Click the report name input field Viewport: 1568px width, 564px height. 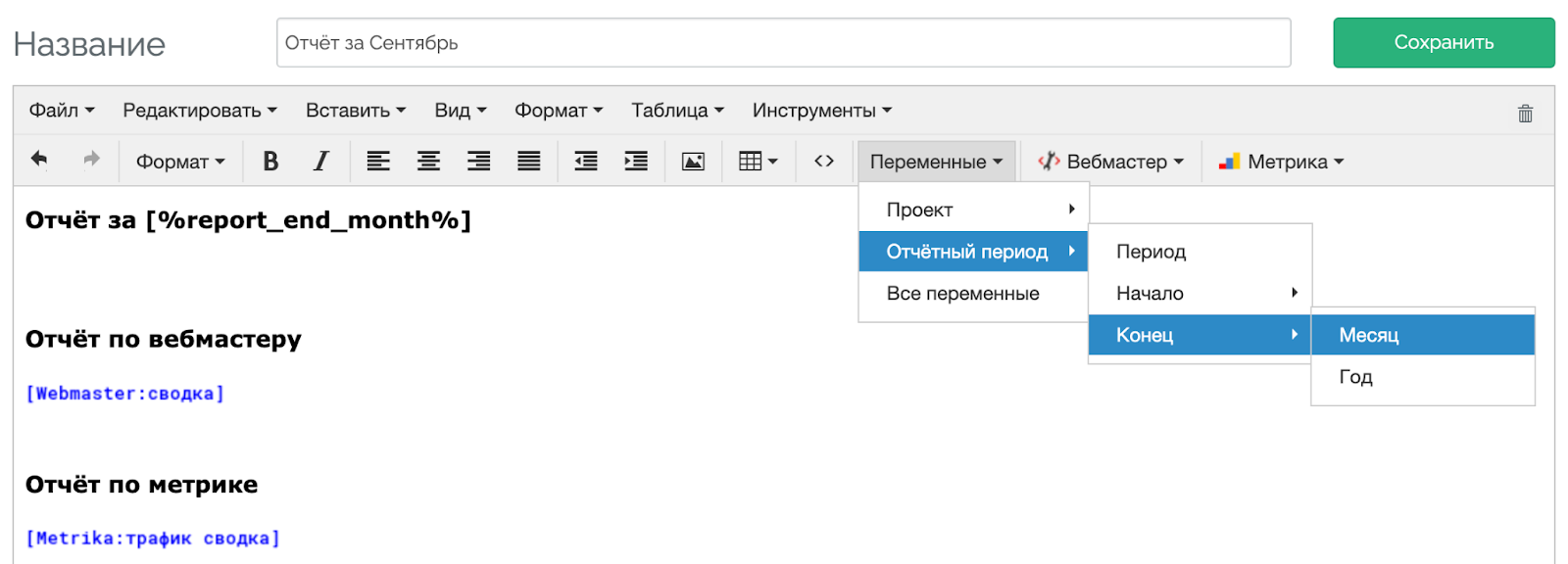click(x=783, y=42)
